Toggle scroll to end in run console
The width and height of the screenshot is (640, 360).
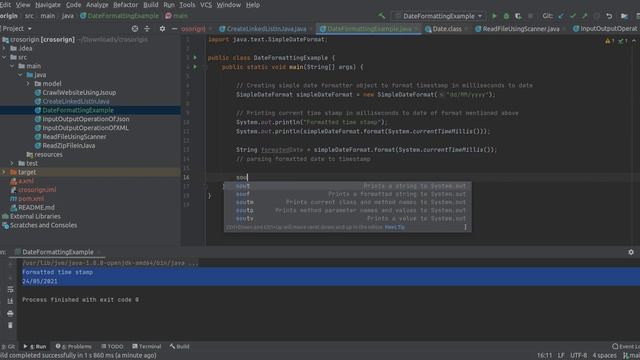click(x=10, y=301)
